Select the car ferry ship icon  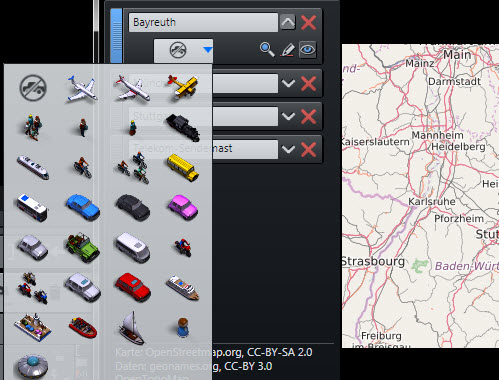33,327
